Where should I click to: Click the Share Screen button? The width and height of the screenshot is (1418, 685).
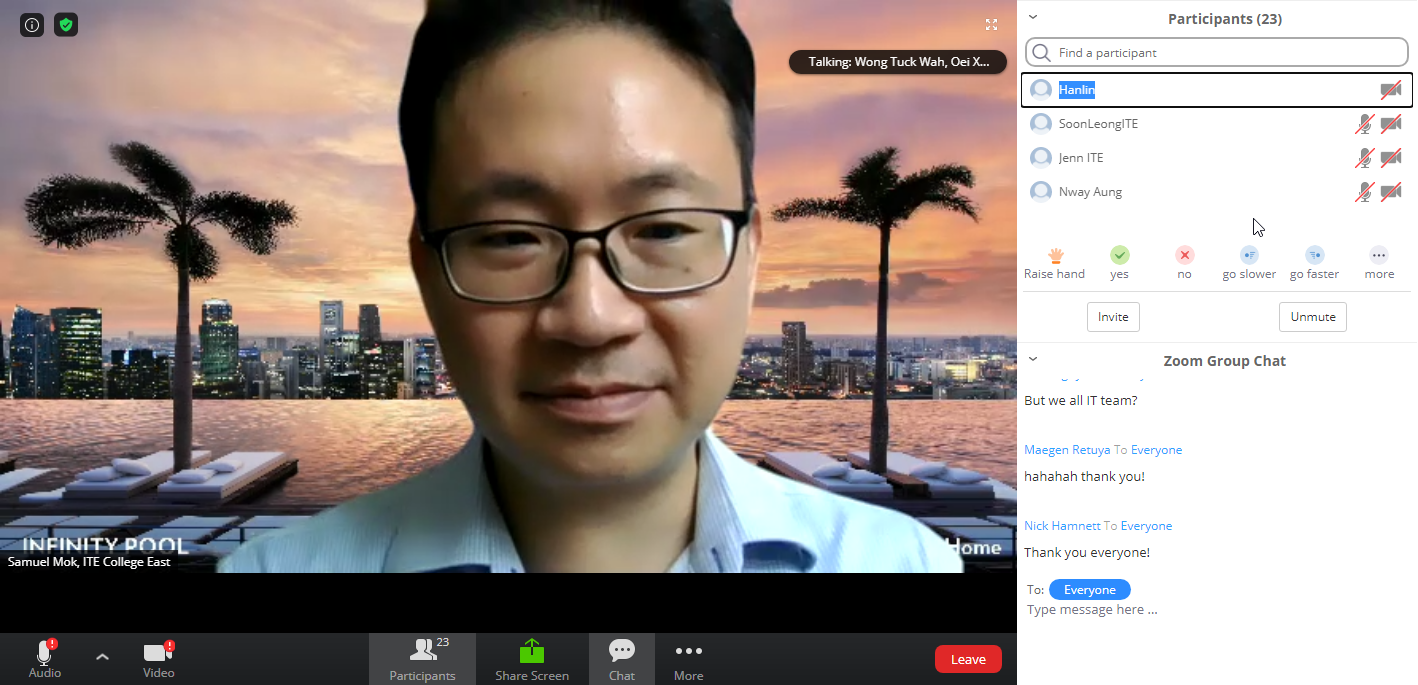(x=532, y=659)
